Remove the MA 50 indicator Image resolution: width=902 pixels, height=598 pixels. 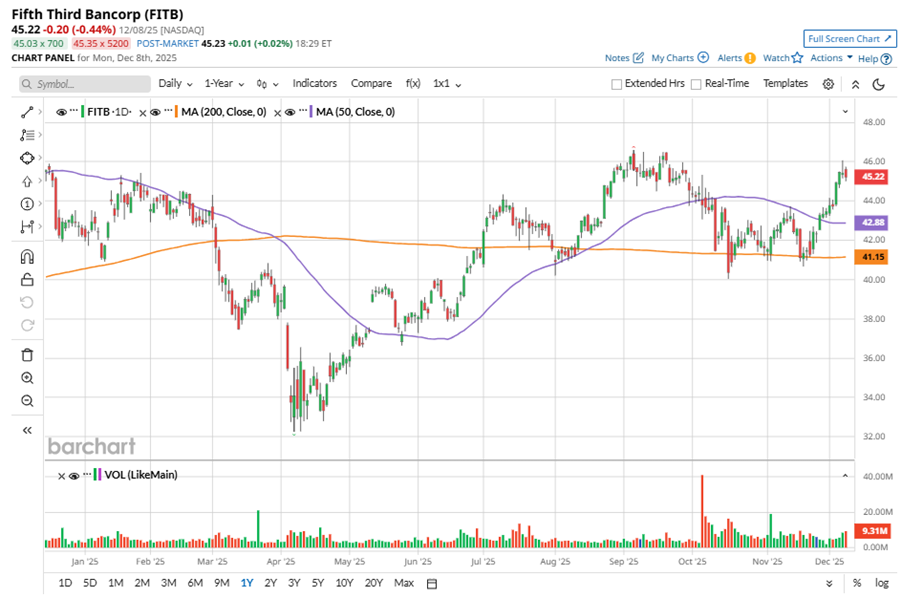point(277,113)
